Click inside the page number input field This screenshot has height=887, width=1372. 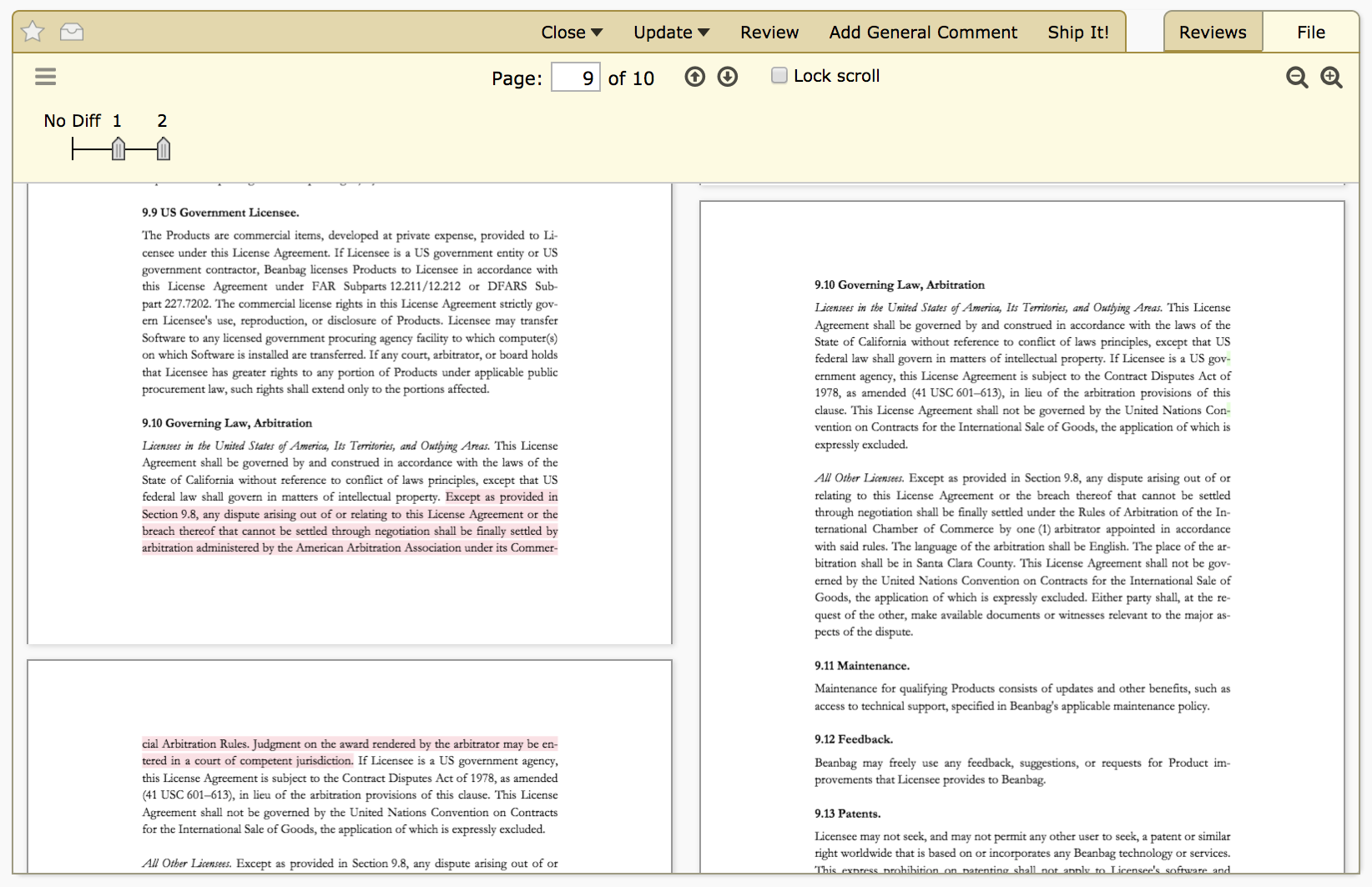coord(575,77)
